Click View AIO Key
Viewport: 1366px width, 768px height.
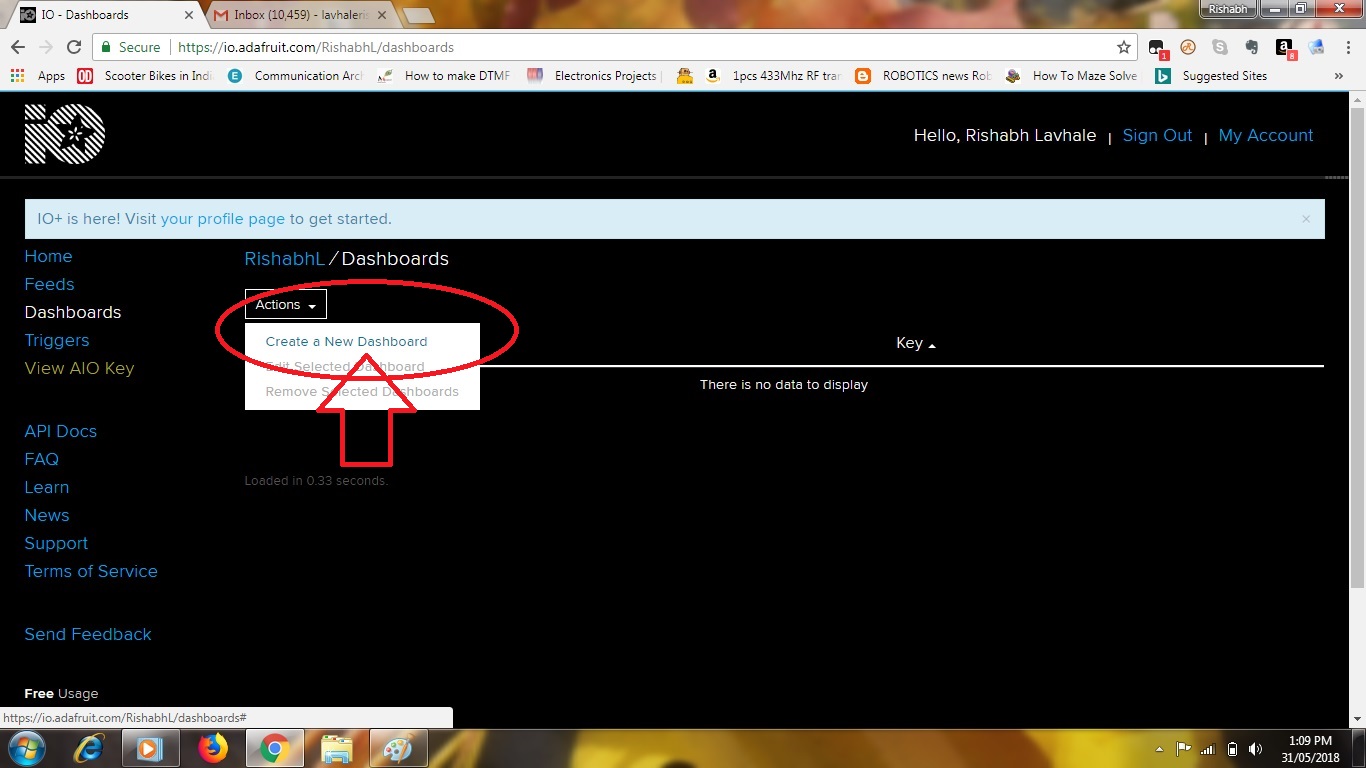point(79,368)
